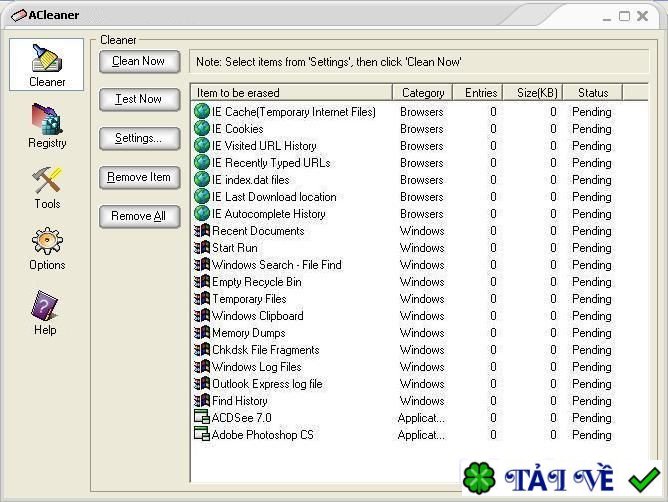Click the Remove All button
The image size is (668, 502).
(x=139, y=216)
